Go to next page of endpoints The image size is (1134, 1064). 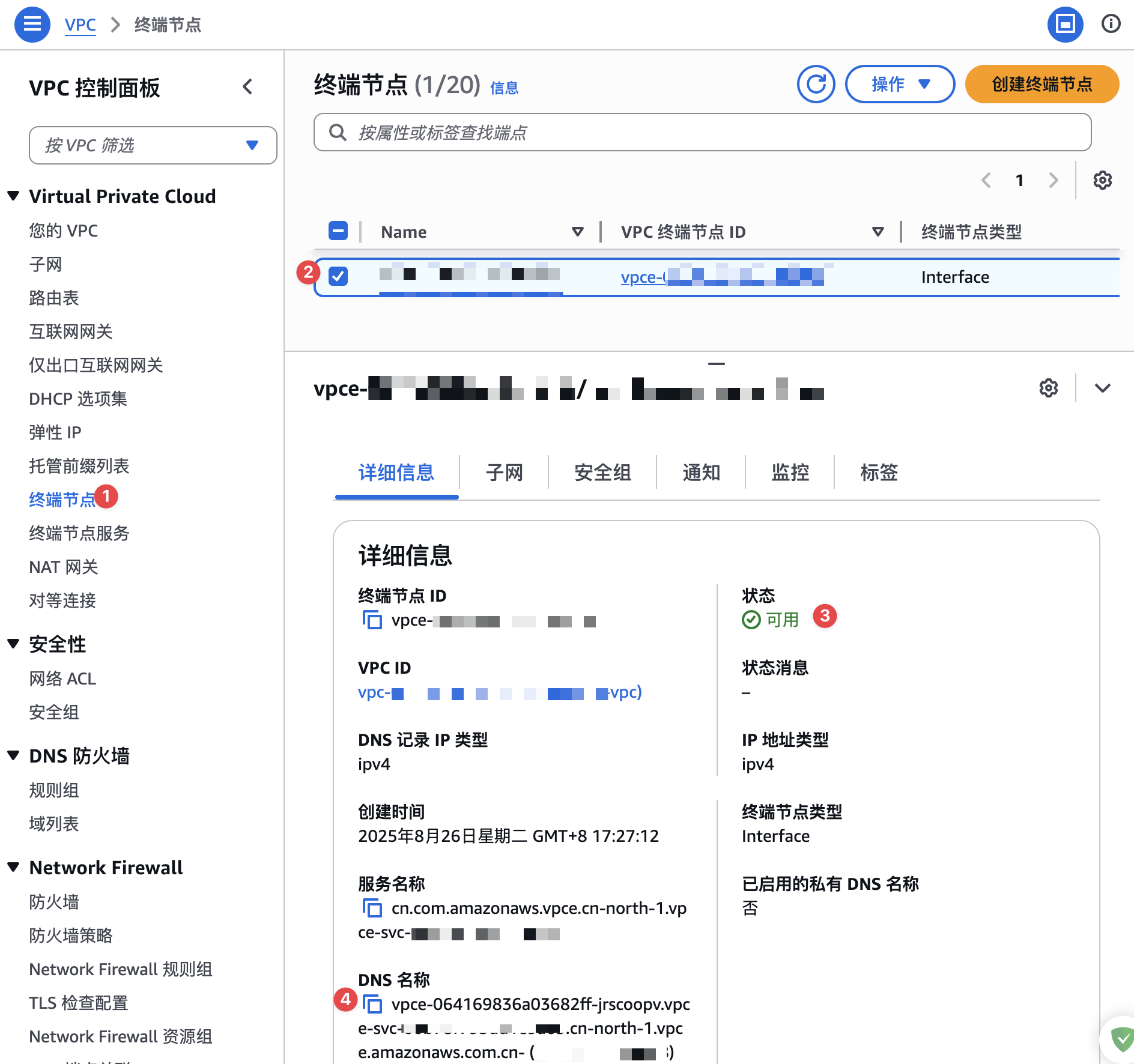pos(1053,180)
